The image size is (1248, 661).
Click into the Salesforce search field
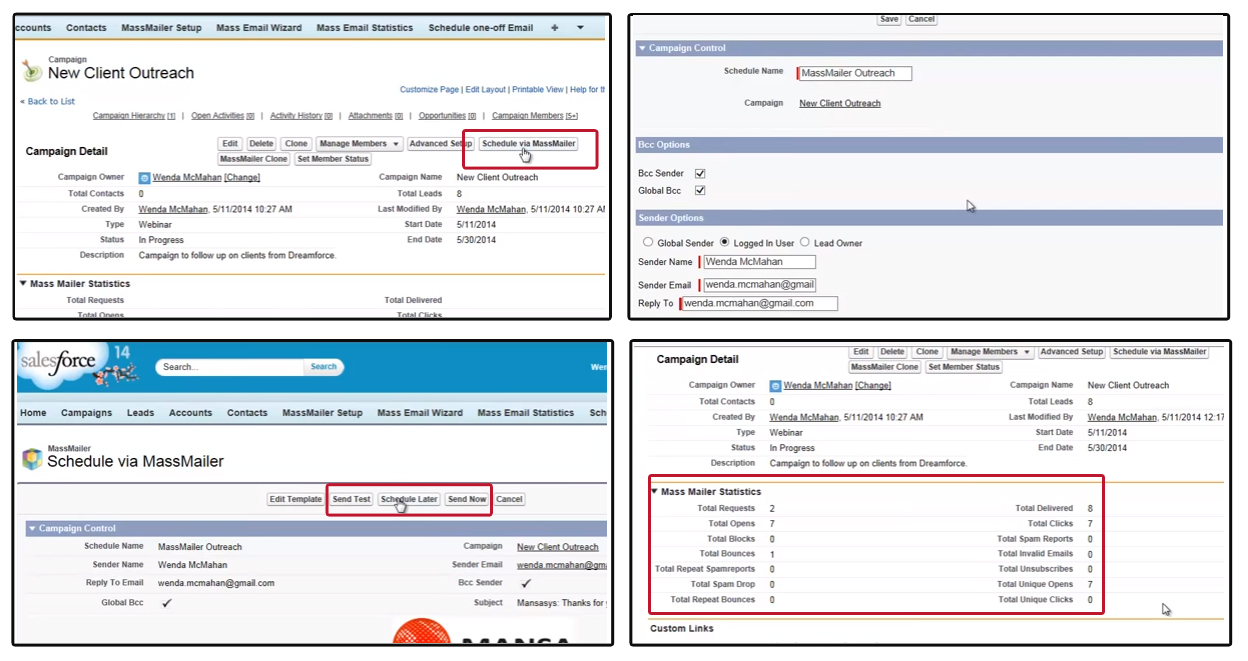[230, 367]
